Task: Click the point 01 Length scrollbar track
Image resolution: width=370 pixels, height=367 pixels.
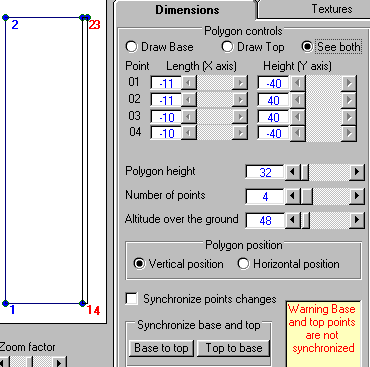Action: pos(215,83)
